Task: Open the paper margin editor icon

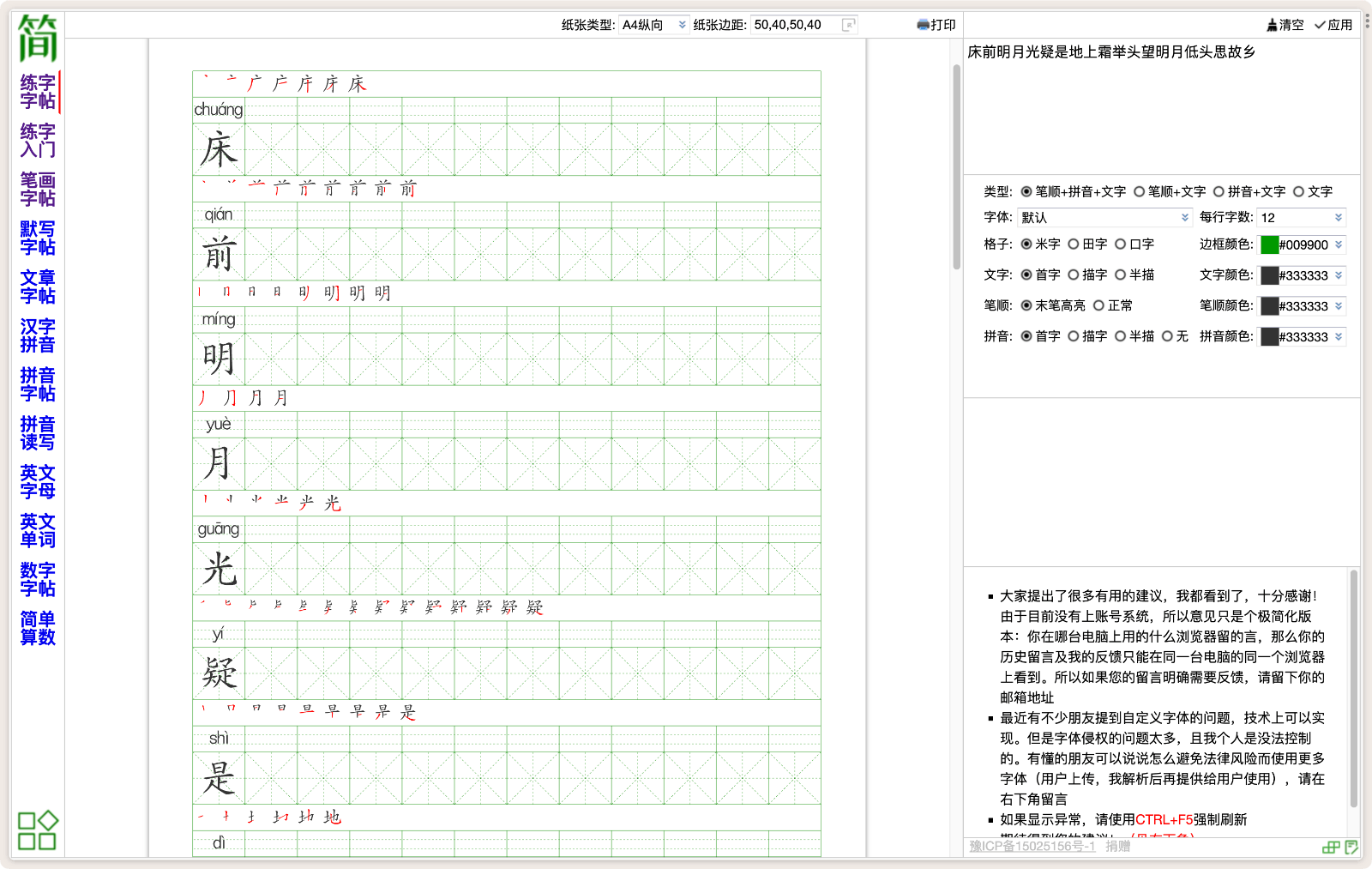Action: click(849, 25)
